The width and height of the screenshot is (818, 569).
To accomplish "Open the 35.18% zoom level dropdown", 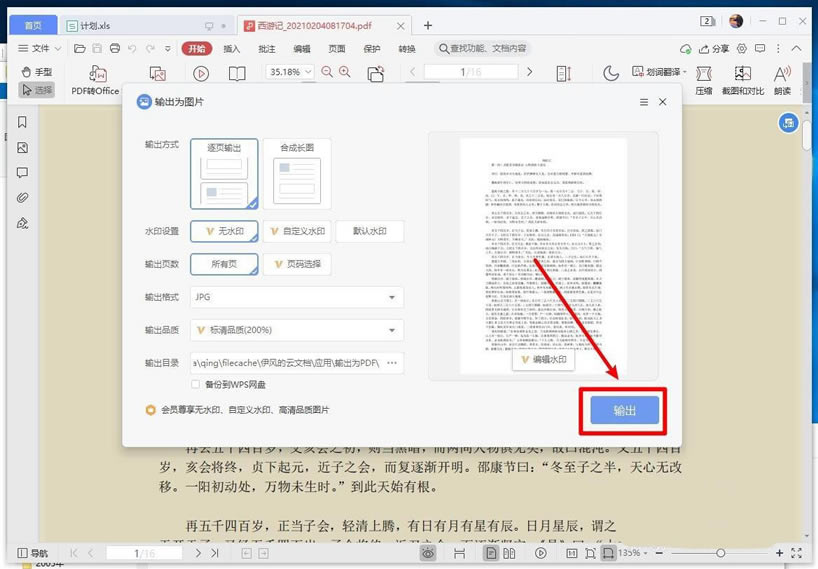I will [290, 72].
